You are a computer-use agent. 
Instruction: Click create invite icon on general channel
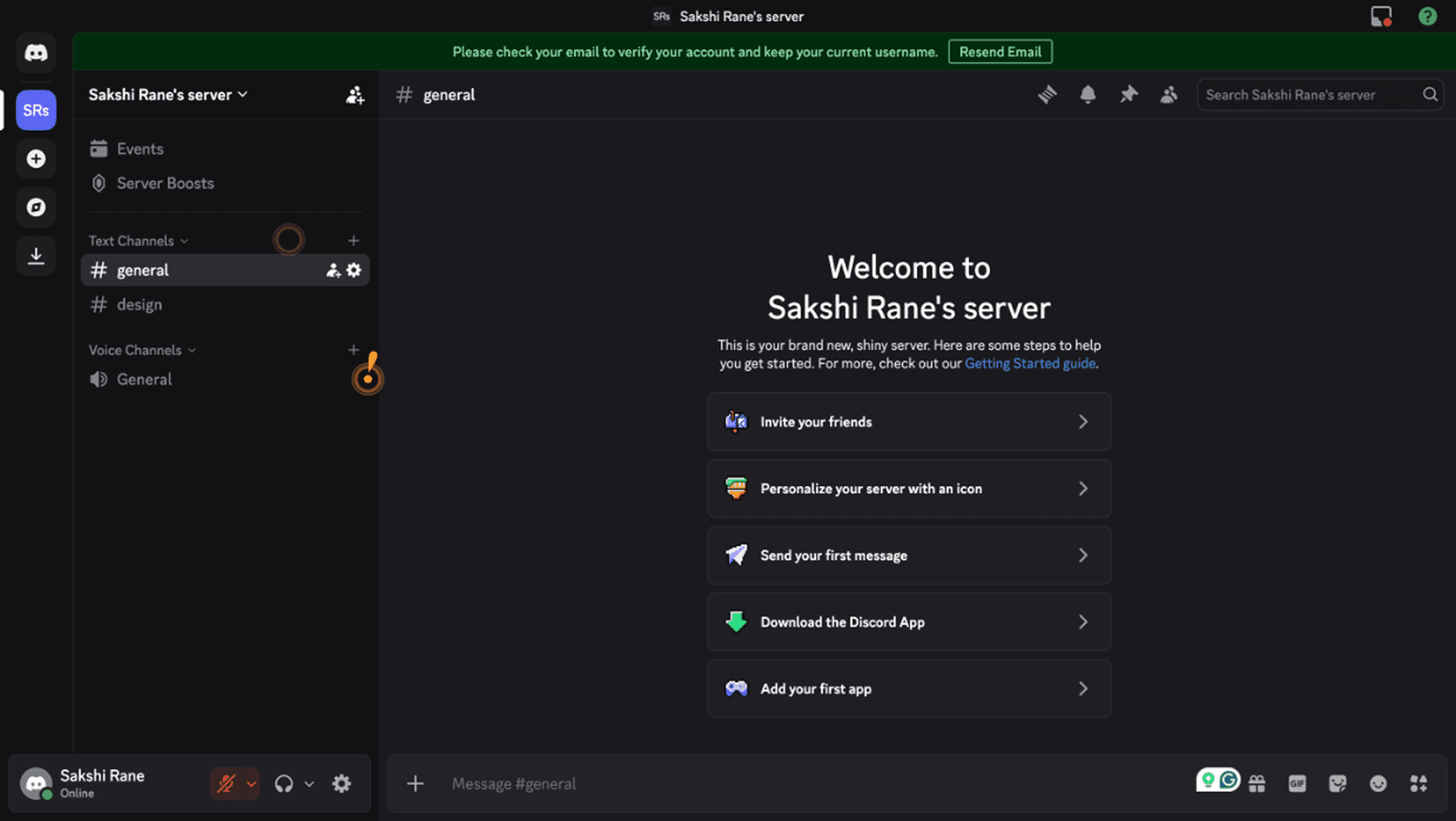coord(333,270)
